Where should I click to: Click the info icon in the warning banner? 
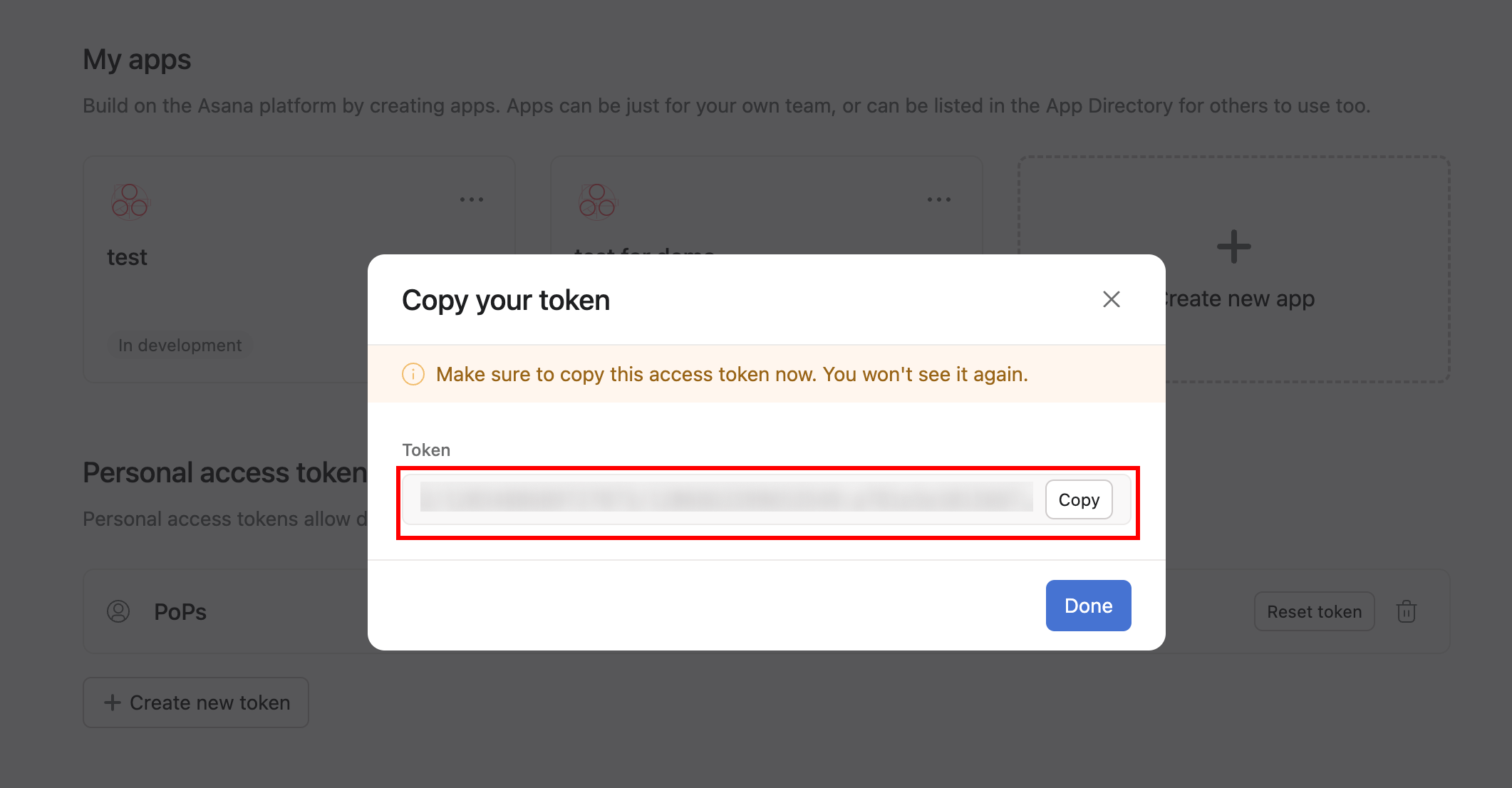click(413, 373)
